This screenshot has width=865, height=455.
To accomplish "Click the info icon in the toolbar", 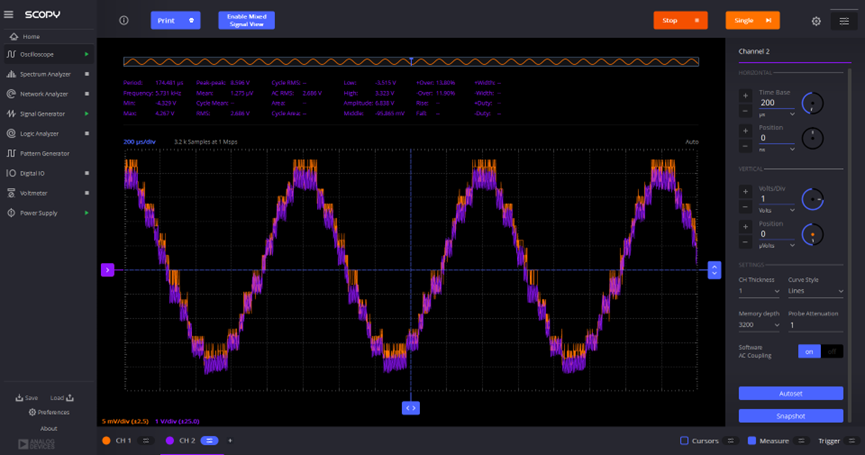I will [x=124, y=20].
